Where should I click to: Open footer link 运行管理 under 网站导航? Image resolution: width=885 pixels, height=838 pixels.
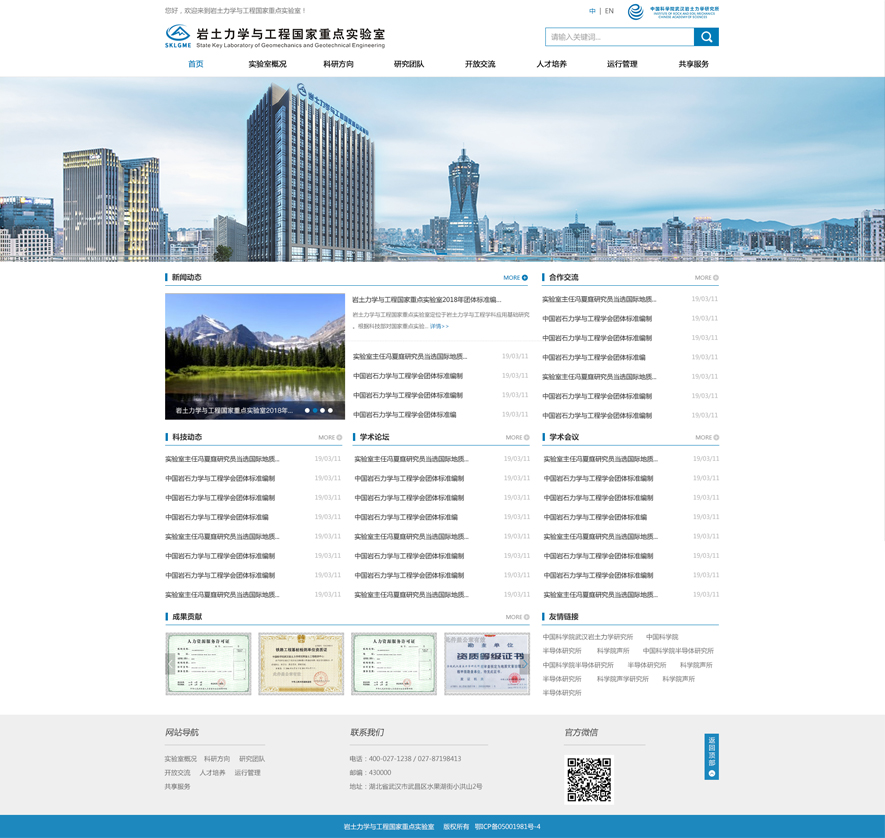pos(247,773)
